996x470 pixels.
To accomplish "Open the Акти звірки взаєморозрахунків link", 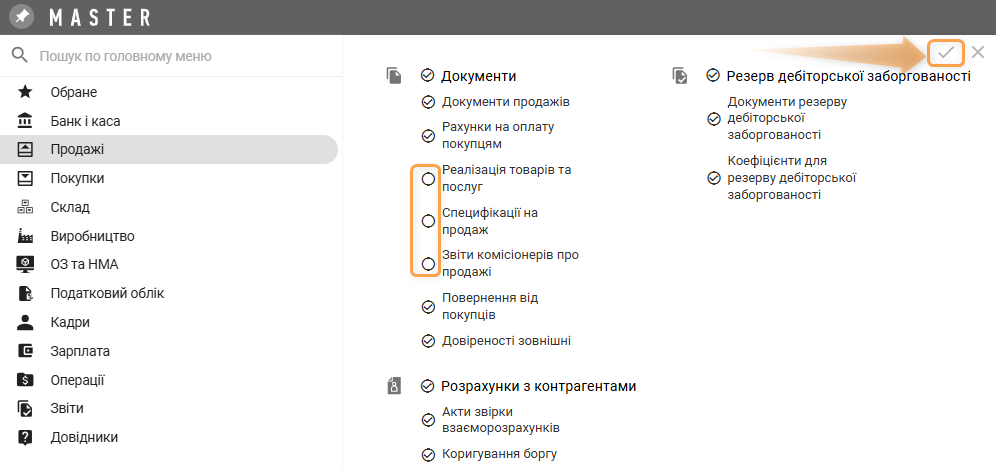I will coord(499,419).
